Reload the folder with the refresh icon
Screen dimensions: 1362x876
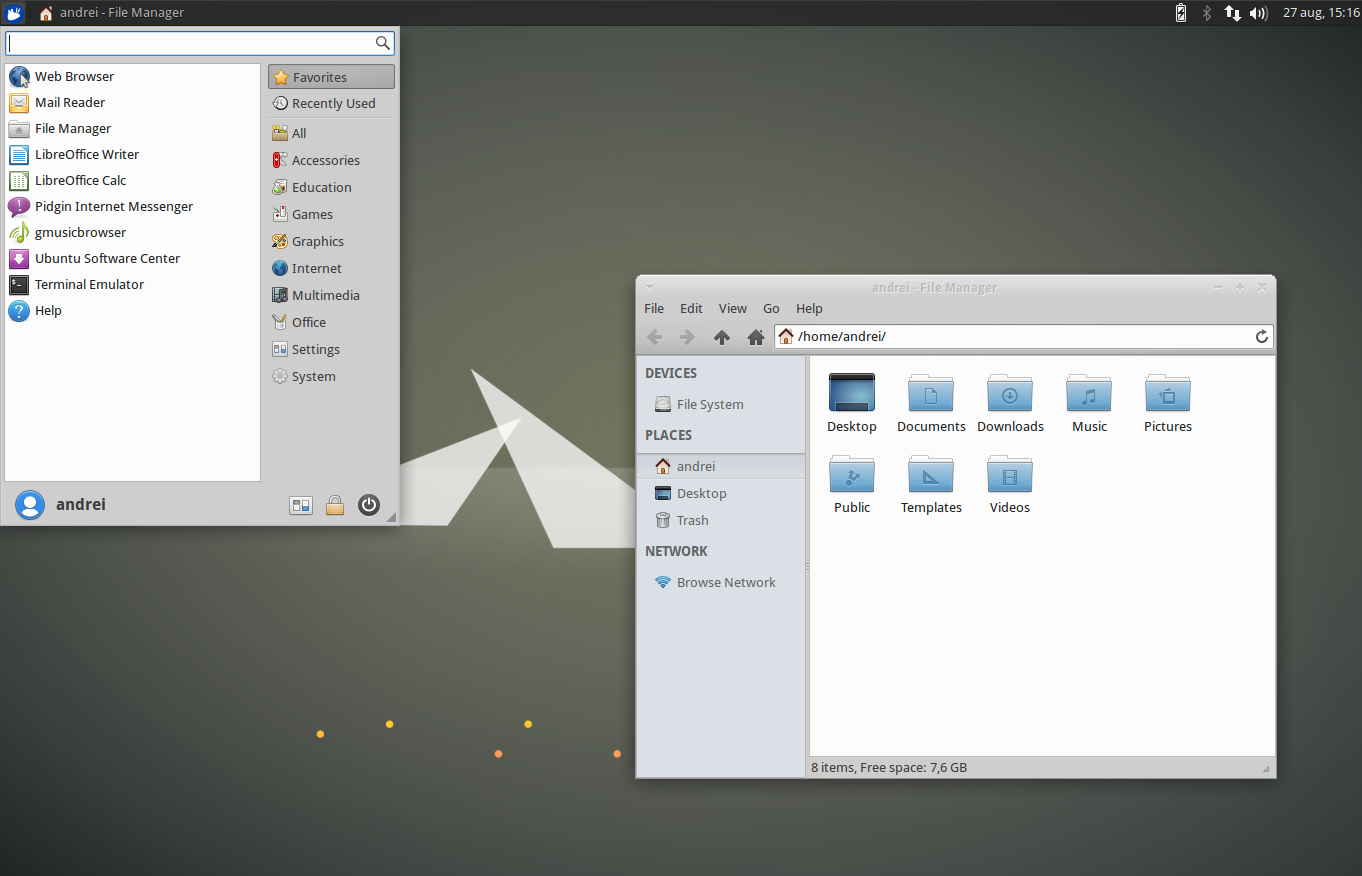click(x=1261, y=337)
